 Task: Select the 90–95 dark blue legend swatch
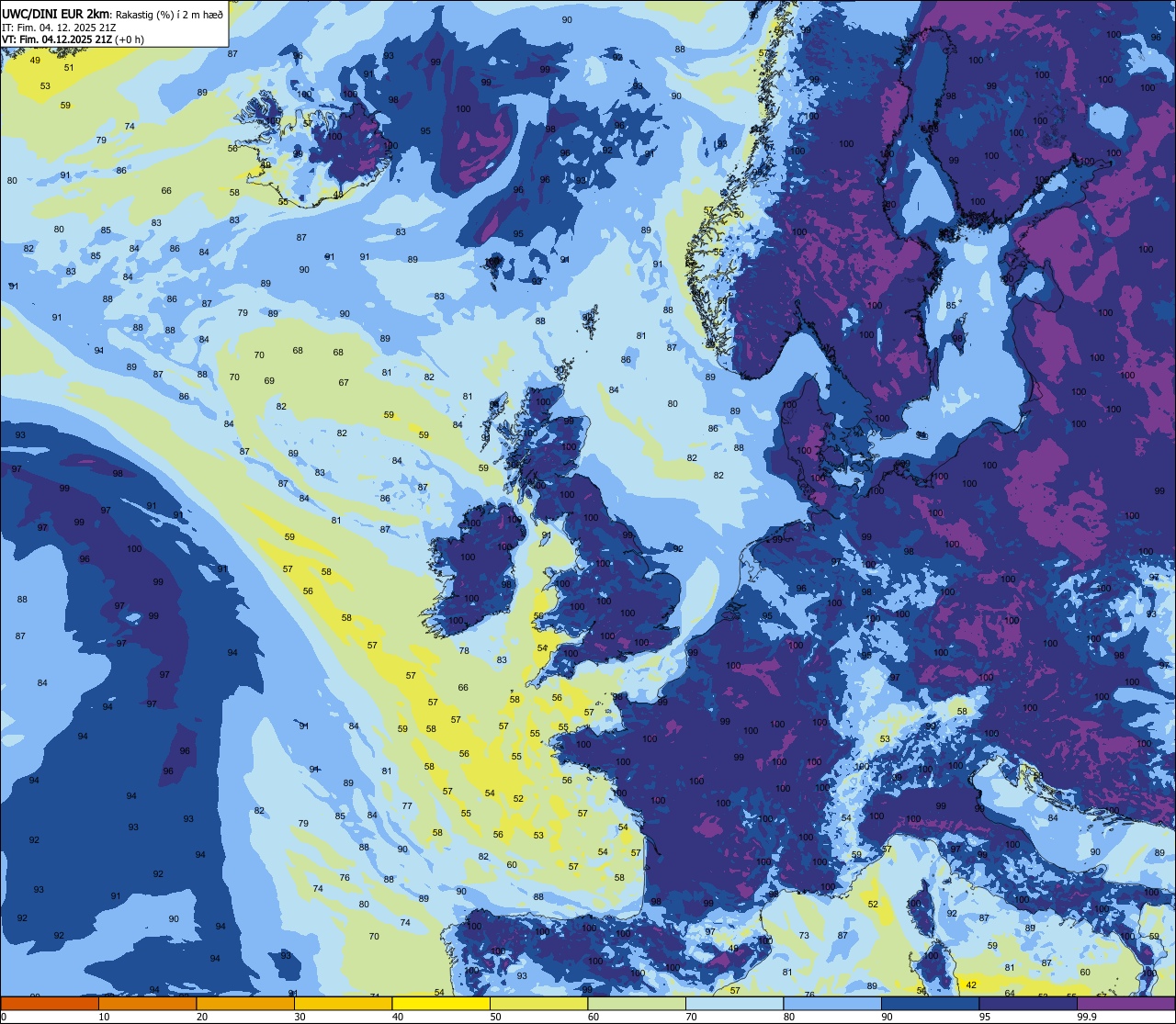(931, 1003)
